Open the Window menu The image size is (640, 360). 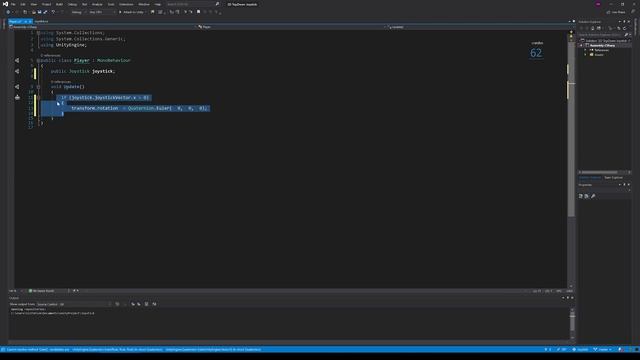[144, 4]
